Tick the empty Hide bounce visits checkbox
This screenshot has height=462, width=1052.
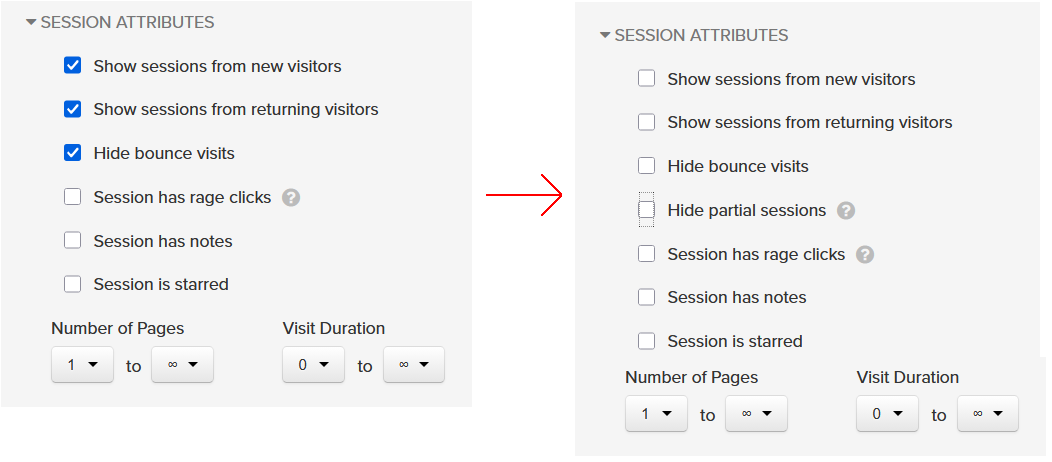(647, 166)
